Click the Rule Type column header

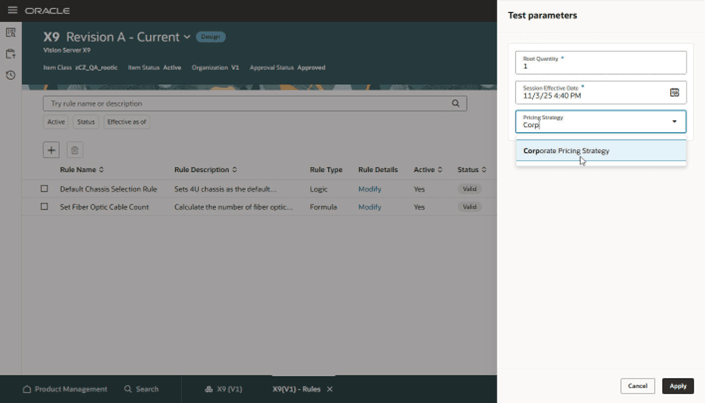click(326, 170)
